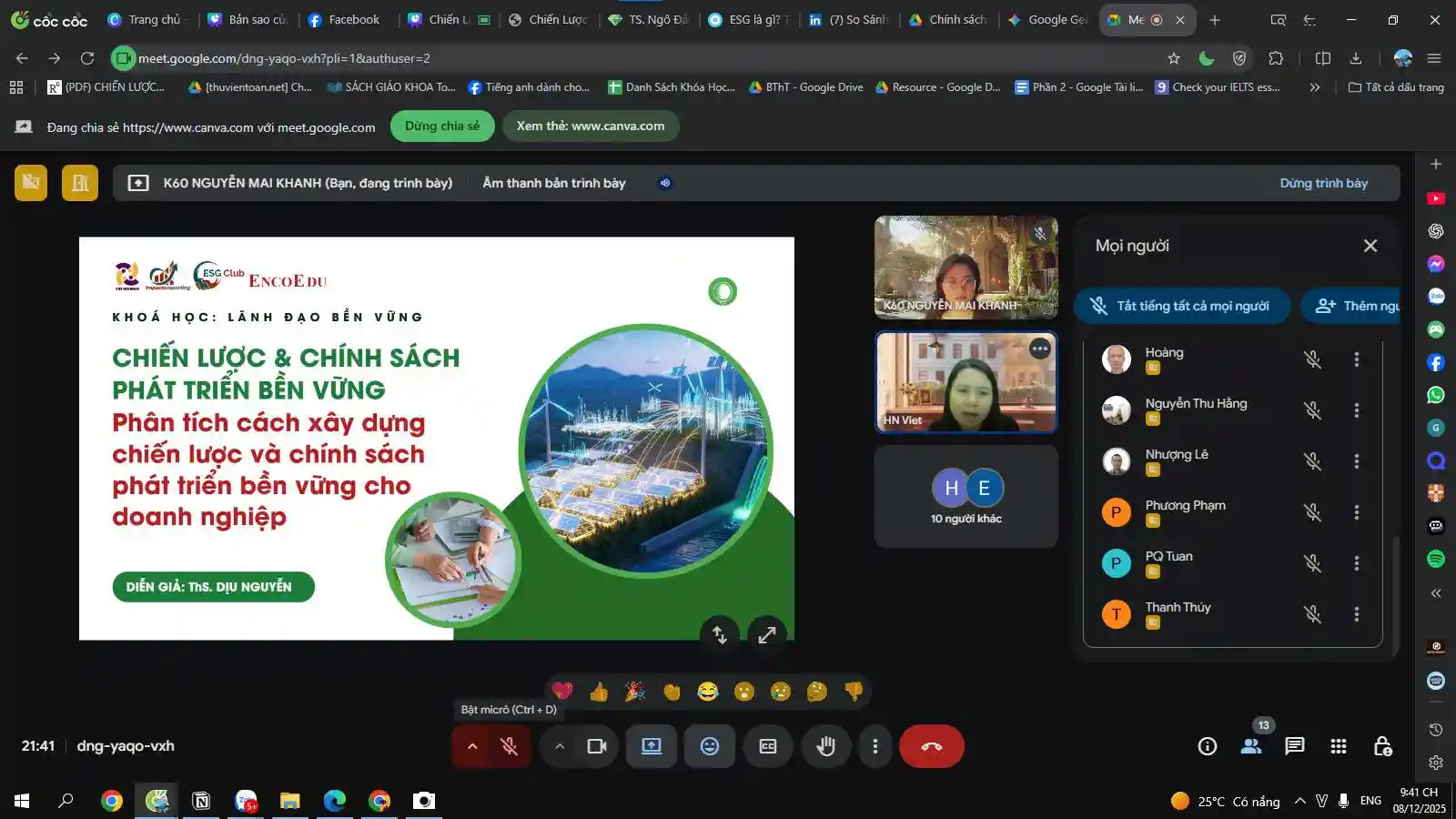
Task: Switch to the Facebook browser tab
Action: pyautogui.click(x=344, y=19)
